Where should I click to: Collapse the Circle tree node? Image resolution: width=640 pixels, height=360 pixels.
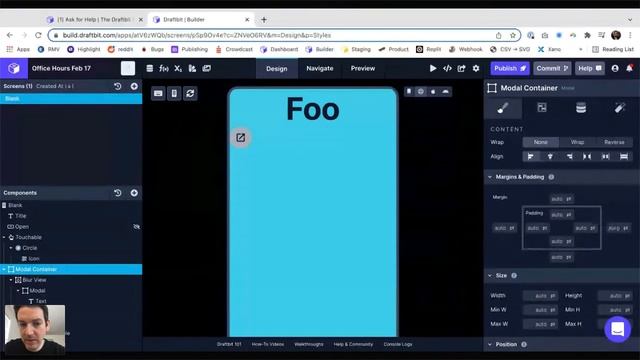(x=11, y=248)
